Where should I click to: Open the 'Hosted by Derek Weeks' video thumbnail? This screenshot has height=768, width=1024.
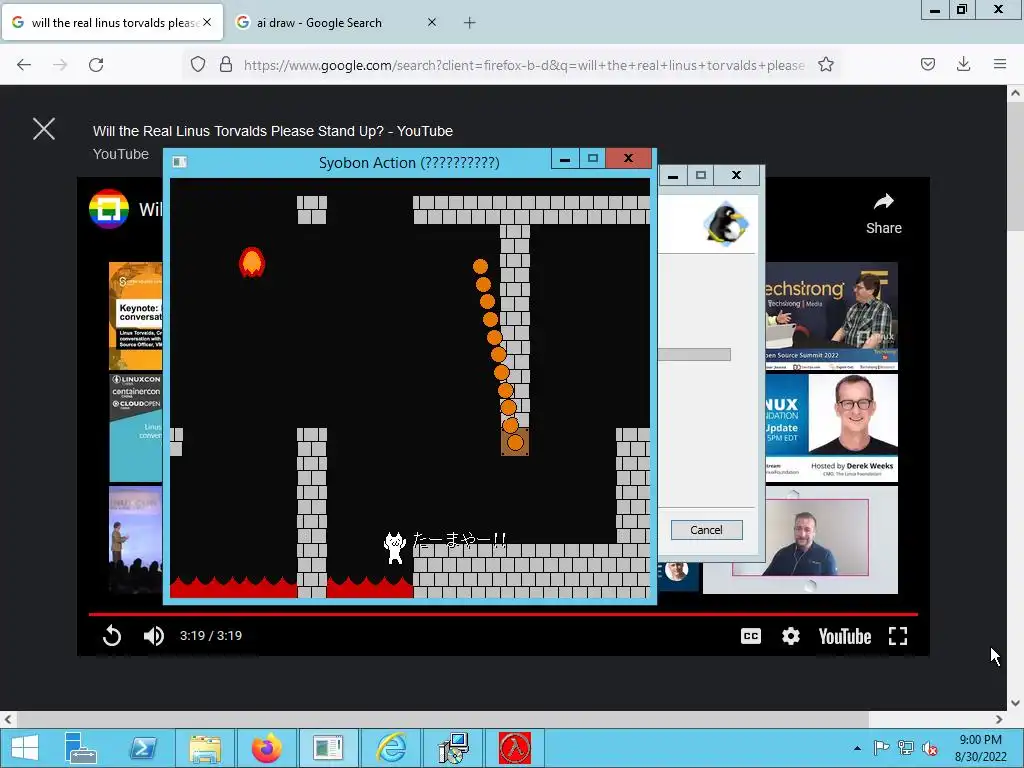pos(831,428)
